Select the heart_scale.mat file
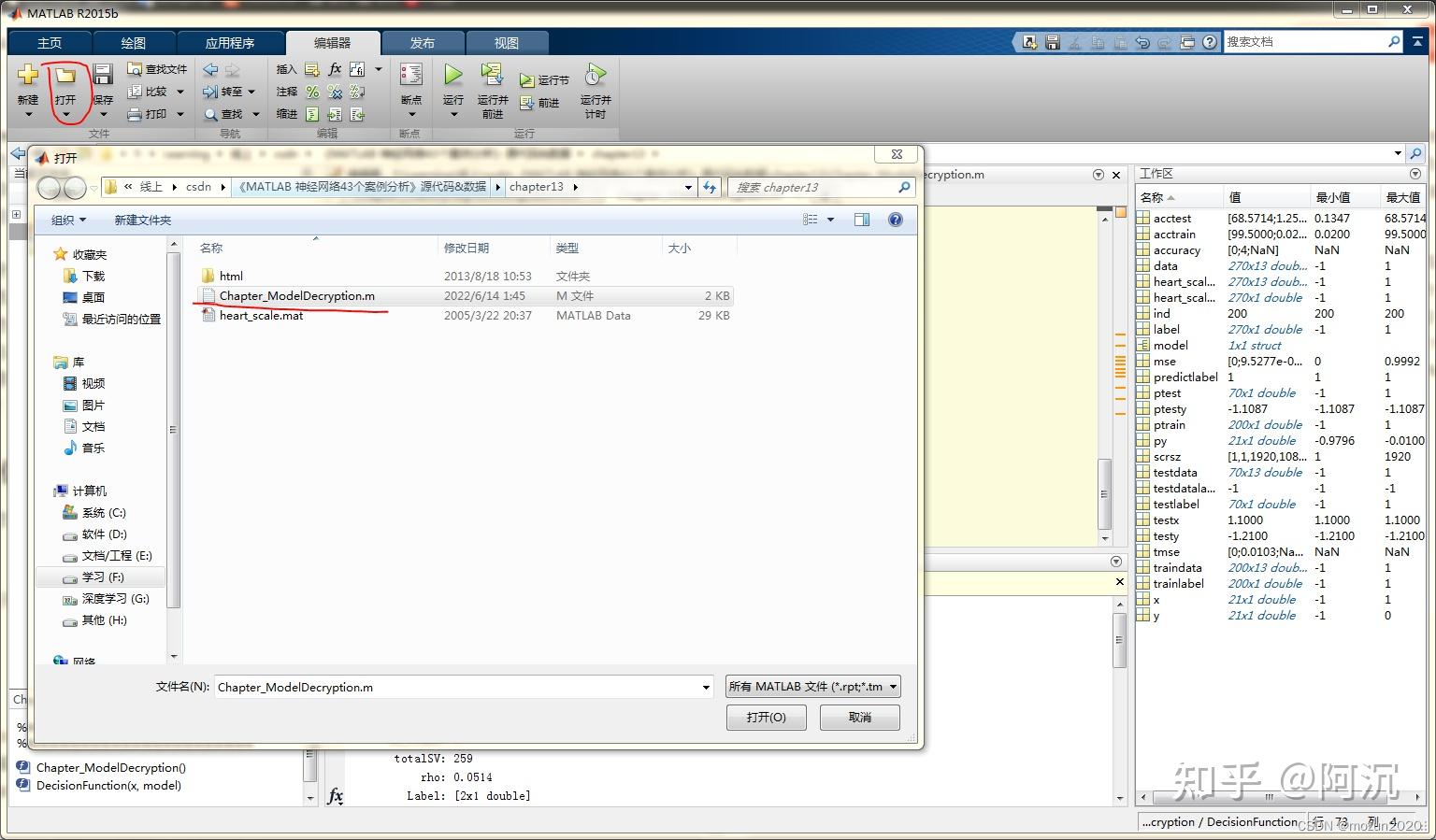1436x840 pixels. coord(464,316)
